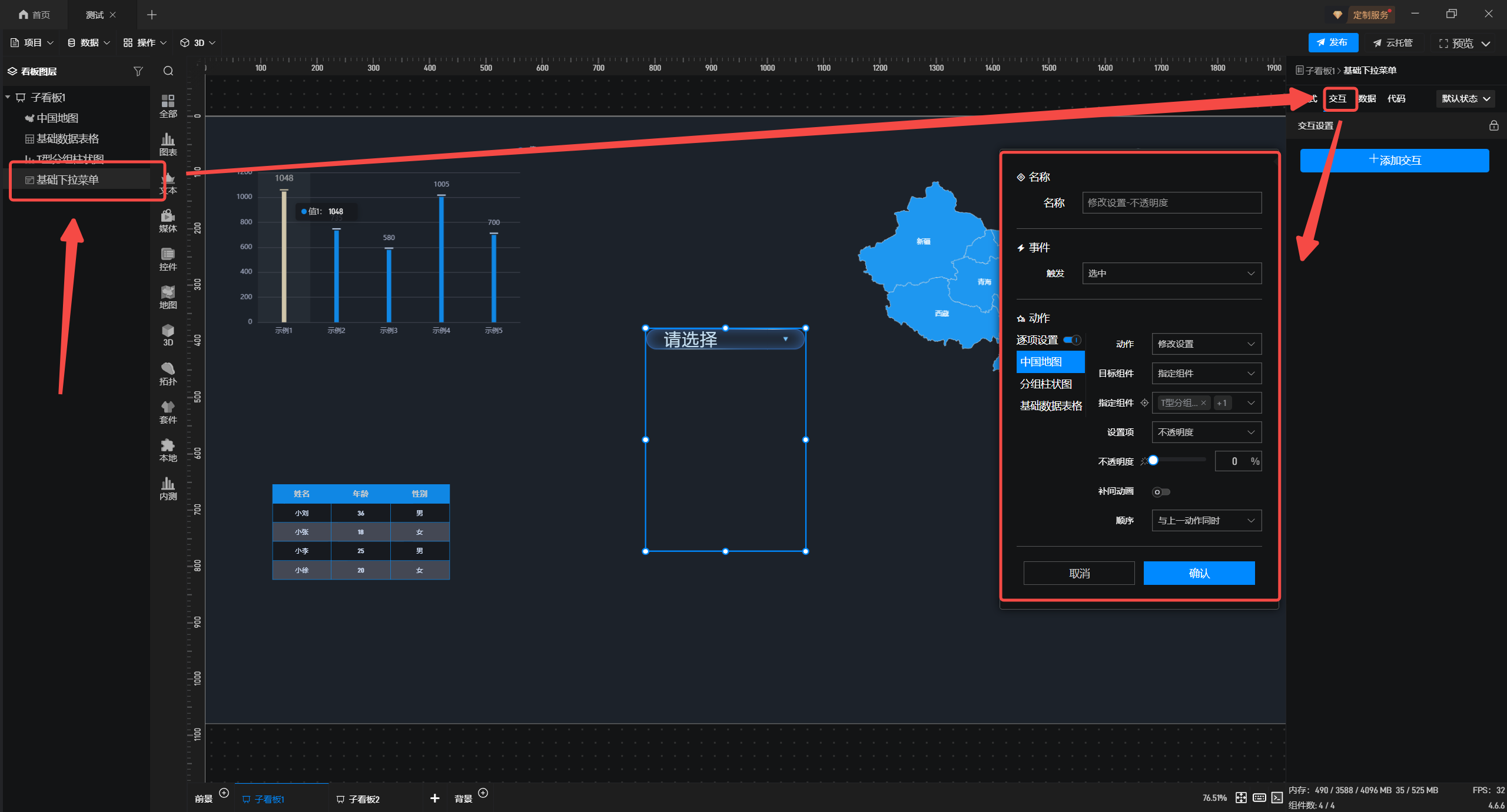Open the 图表 chart components category
Image resolution: width=1507 pixels, height=812 pixels.
(168, 144)
